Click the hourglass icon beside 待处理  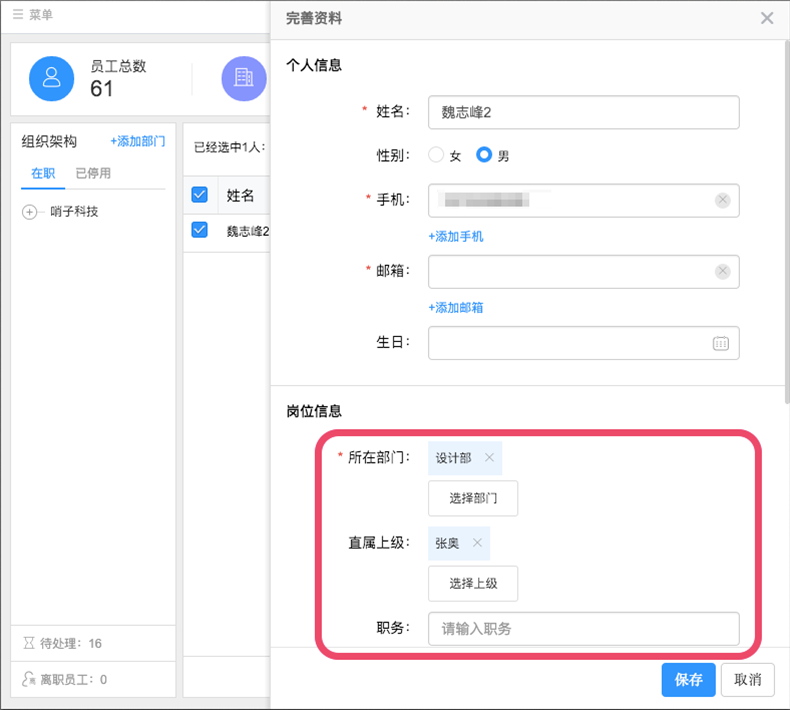(29, 643)
